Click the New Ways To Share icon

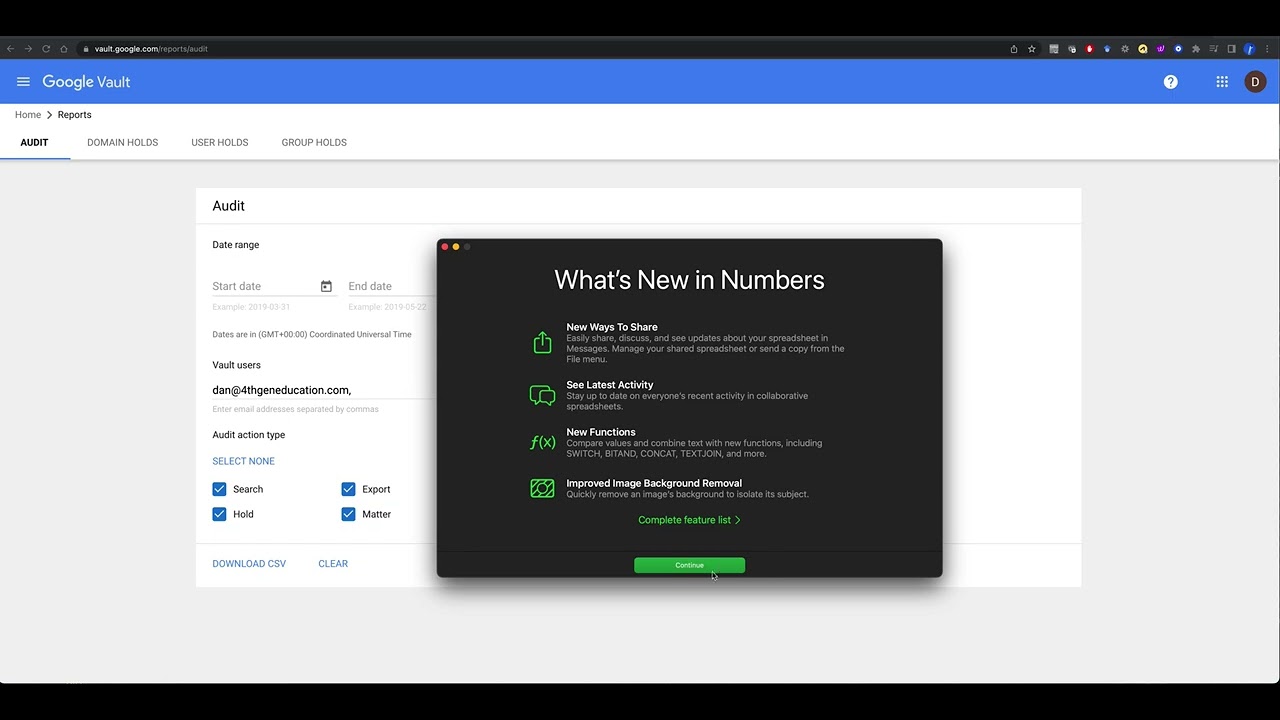[542, 343]
